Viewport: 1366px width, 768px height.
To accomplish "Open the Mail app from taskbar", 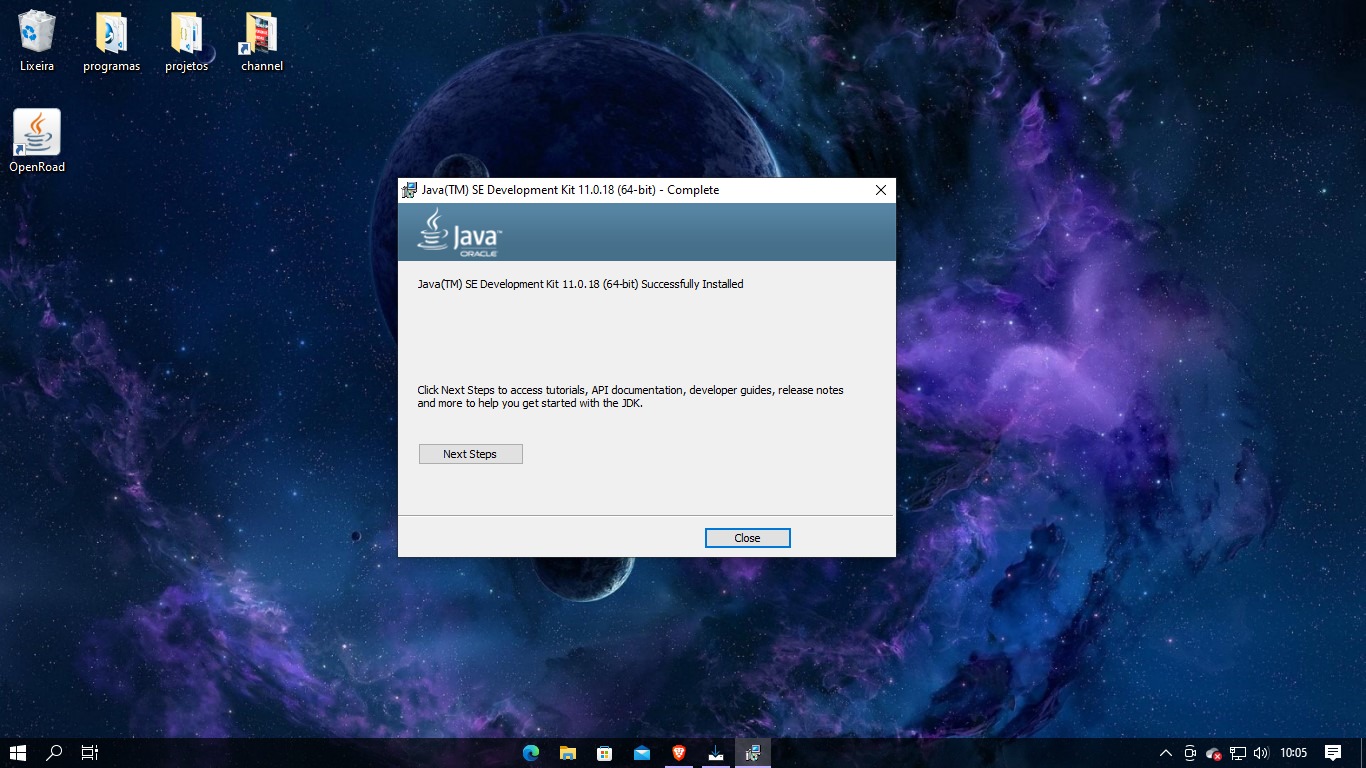I will tap(642, 753).
